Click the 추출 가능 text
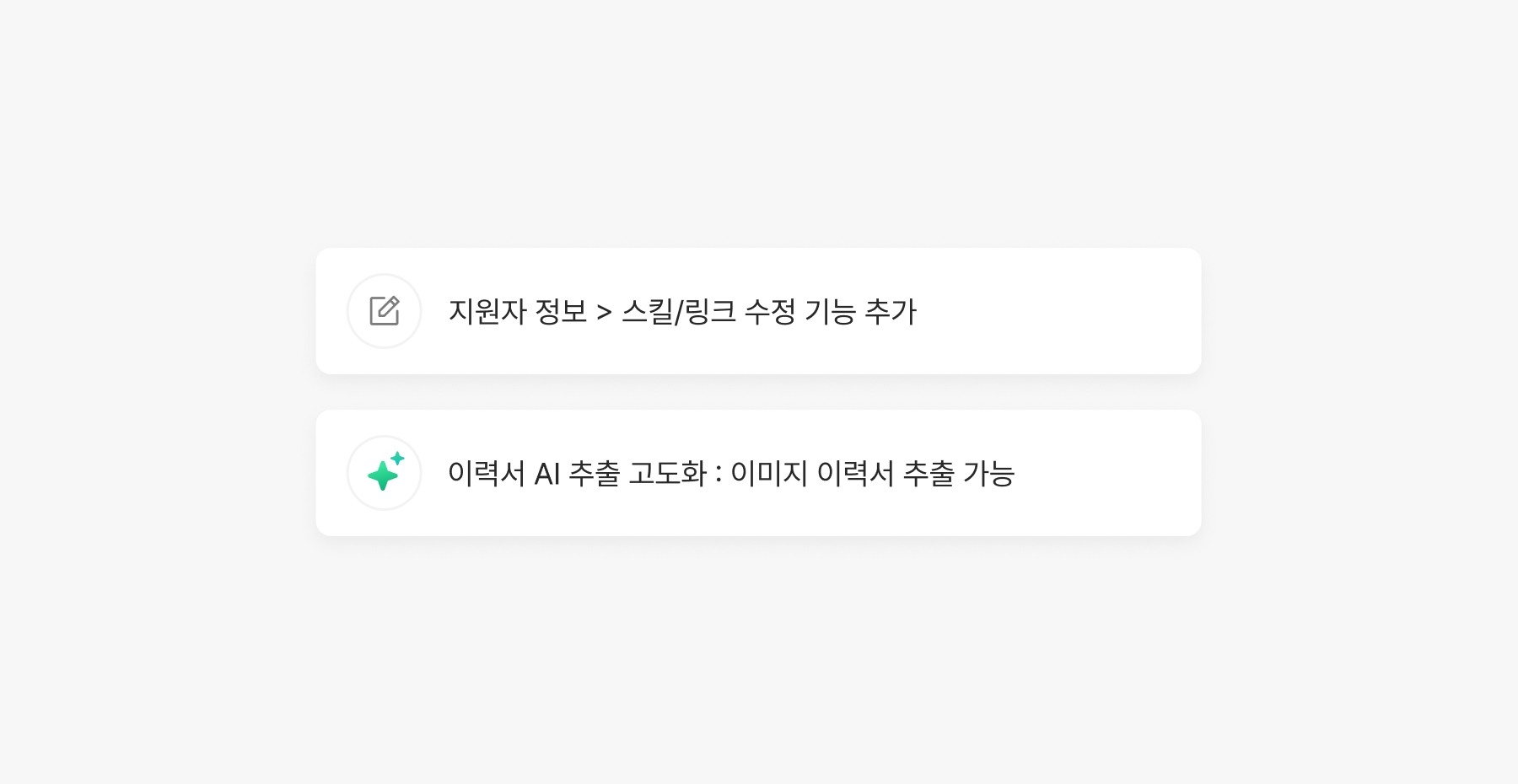The height and width of the screenshot is (784, 1518). tap(958, 474)
